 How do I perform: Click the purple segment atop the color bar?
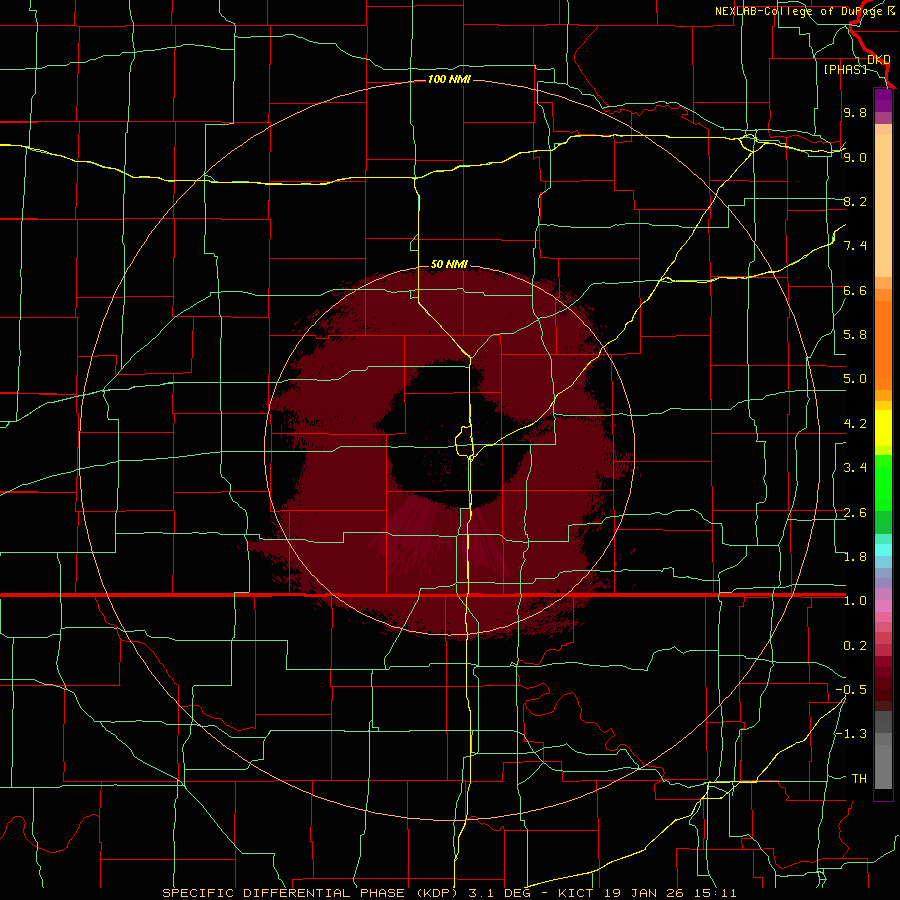tap(883, 100)
